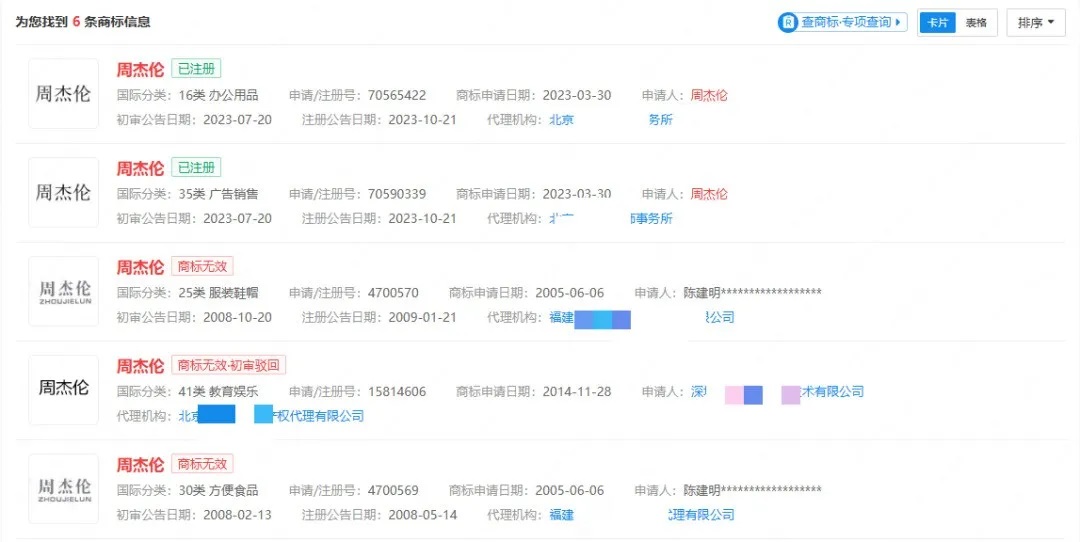The width and height of the screenshot is (1080, 542).
Task: Click the 25类 服装鞋帽 classification text
Action: pyautogui.click(x=218, y=293)
